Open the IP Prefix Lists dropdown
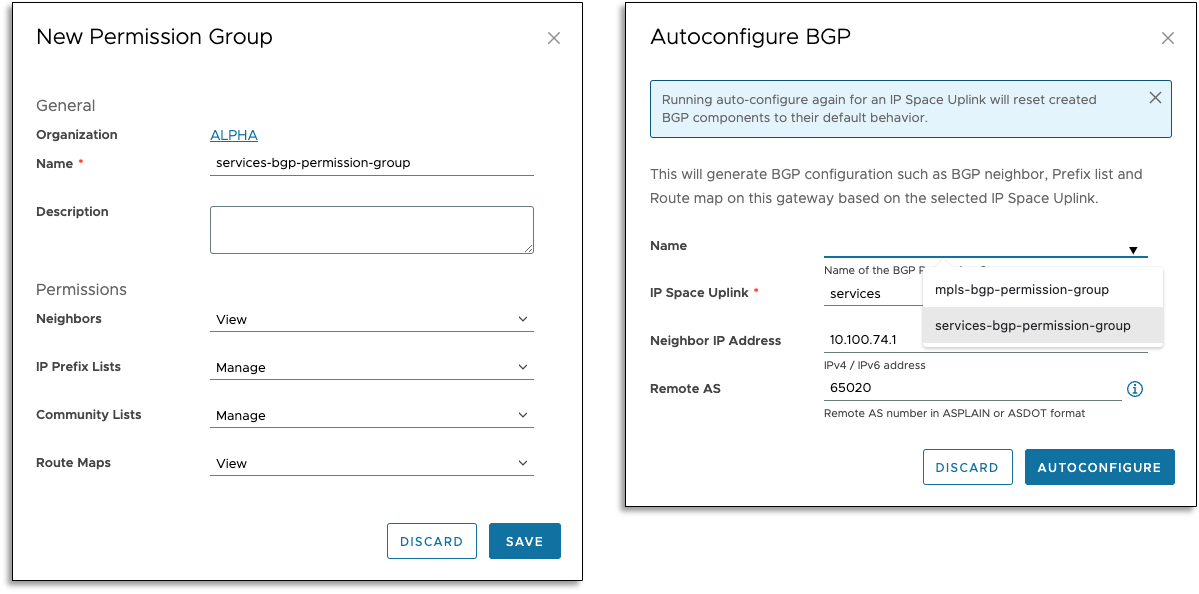This screenshot has height=594, width=1199. [x=371, y=368]
